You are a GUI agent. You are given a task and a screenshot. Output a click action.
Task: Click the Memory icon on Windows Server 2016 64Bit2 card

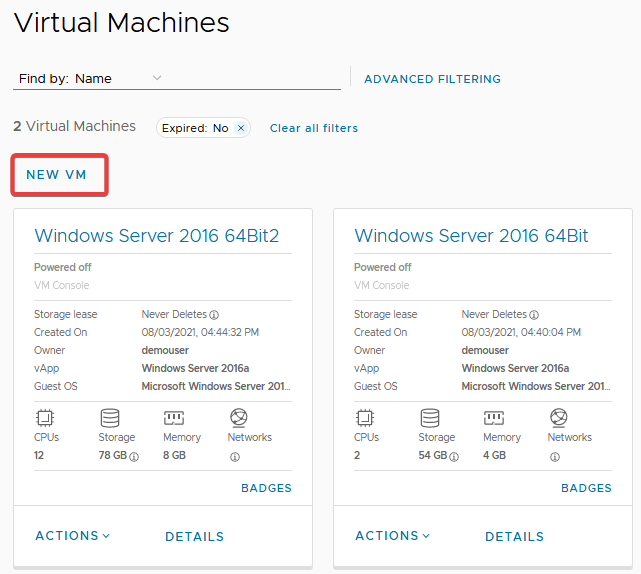pos(173,418)
